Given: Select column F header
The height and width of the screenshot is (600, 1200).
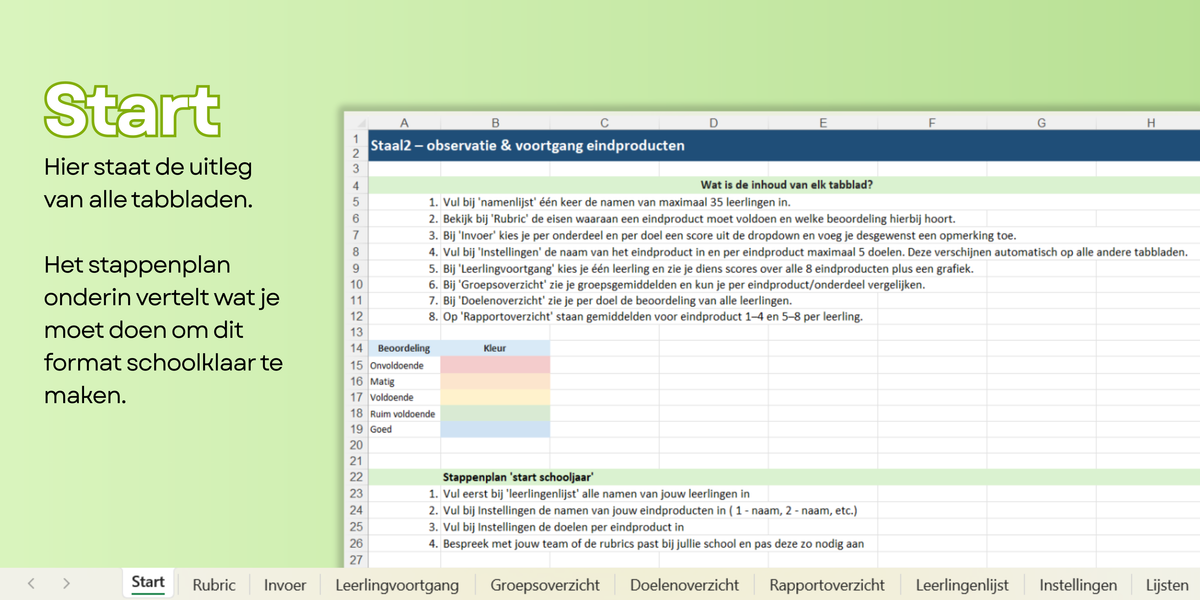Looking at the screenshot, I should 931,123.
